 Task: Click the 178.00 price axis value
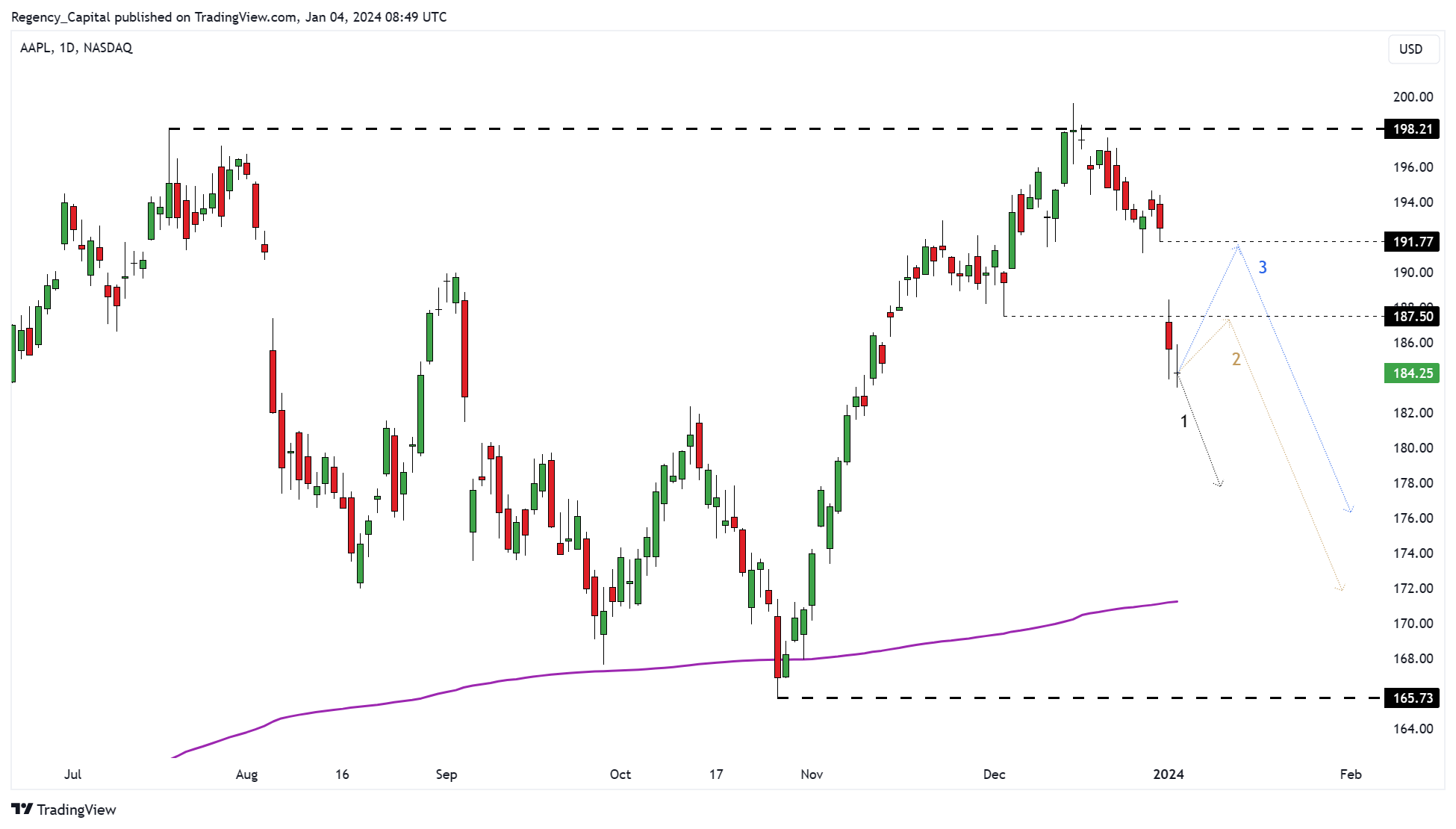tap(1413, 483)
